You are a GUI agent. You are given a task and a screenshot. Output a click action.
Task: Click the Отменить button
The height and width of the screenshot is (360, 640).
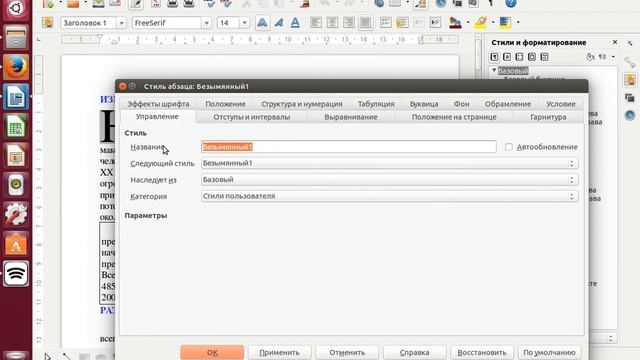click(x=347, y=352)
